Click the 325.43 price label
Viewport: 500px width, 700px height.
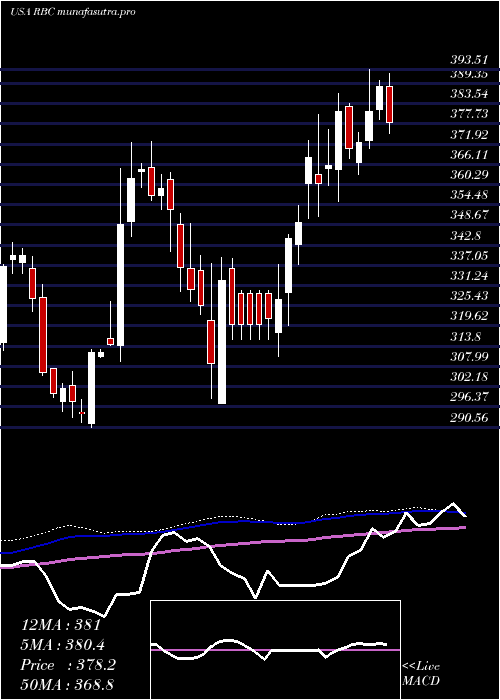click(469, 296)
